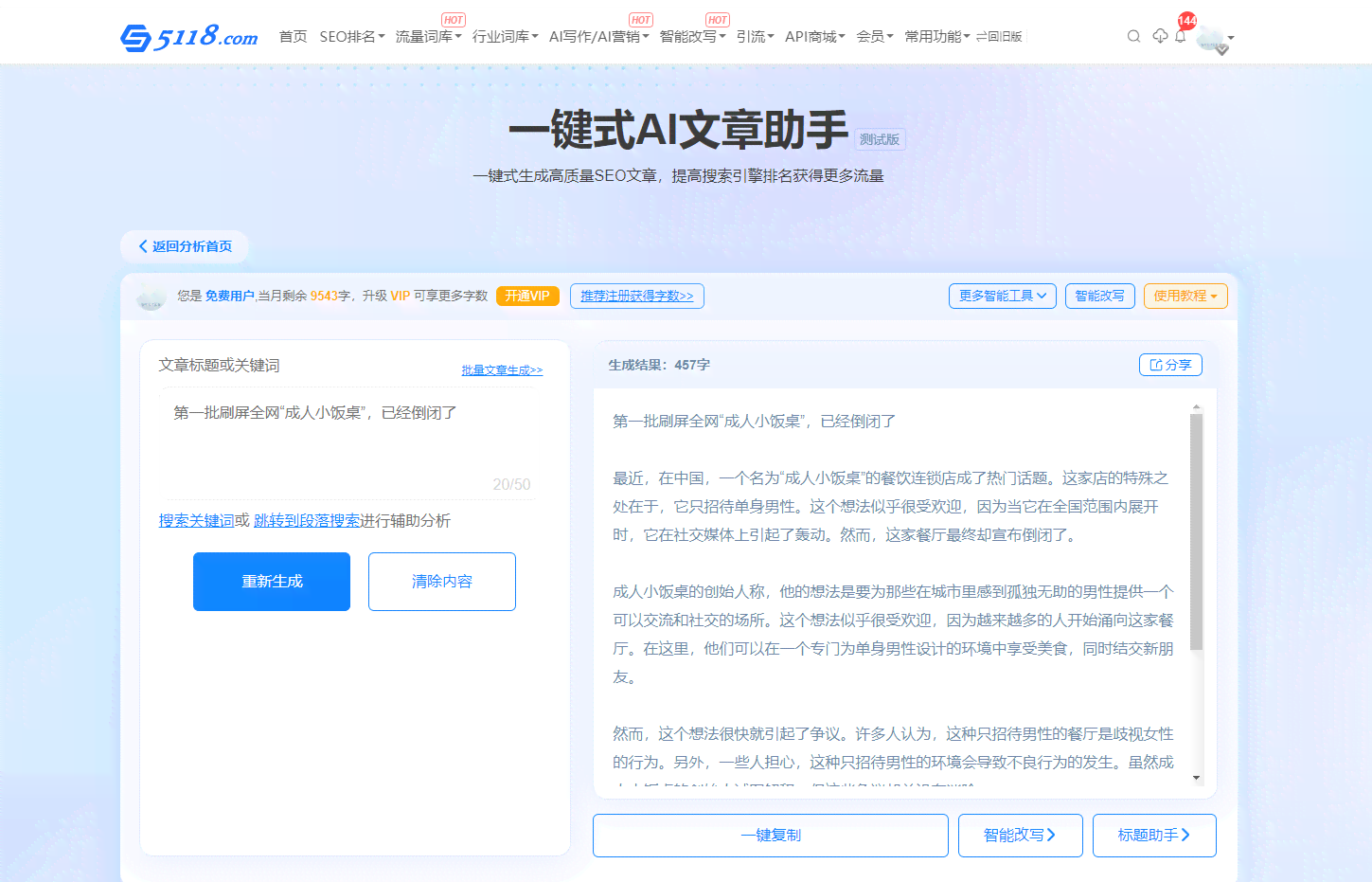The image size is (1372, 882).
Task: Open the SEO排名 dropdown menu
Action: point(351,36)
